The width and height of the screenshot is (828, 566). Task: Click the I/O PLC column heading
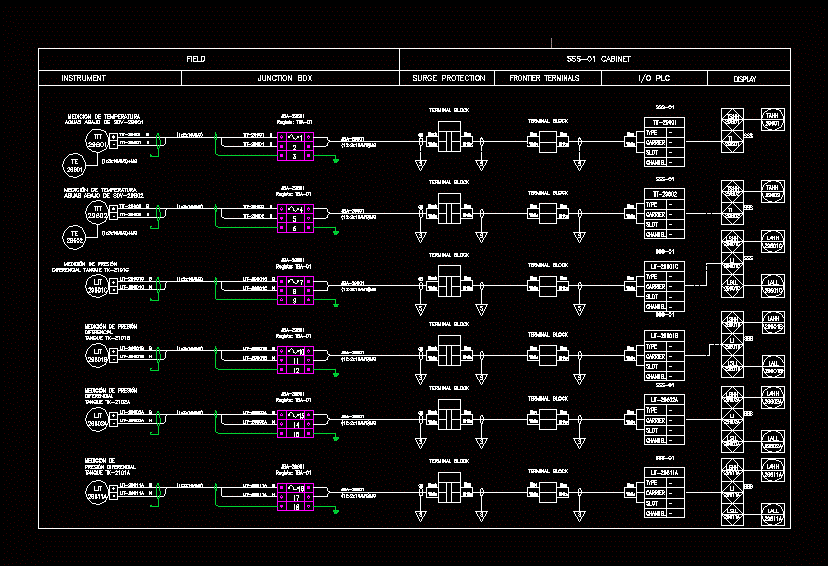pyautogui.click(x=655, y=78)
